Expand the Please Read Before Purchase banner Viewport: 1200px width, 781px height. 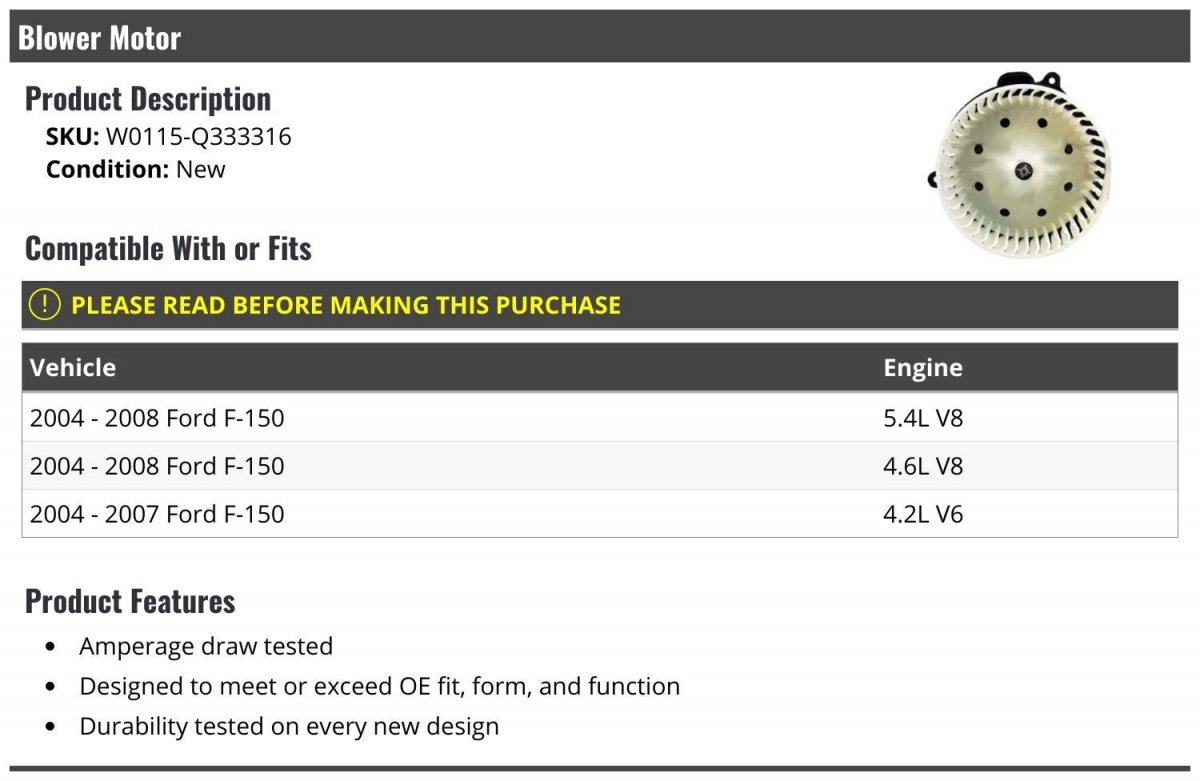[346, 305]
